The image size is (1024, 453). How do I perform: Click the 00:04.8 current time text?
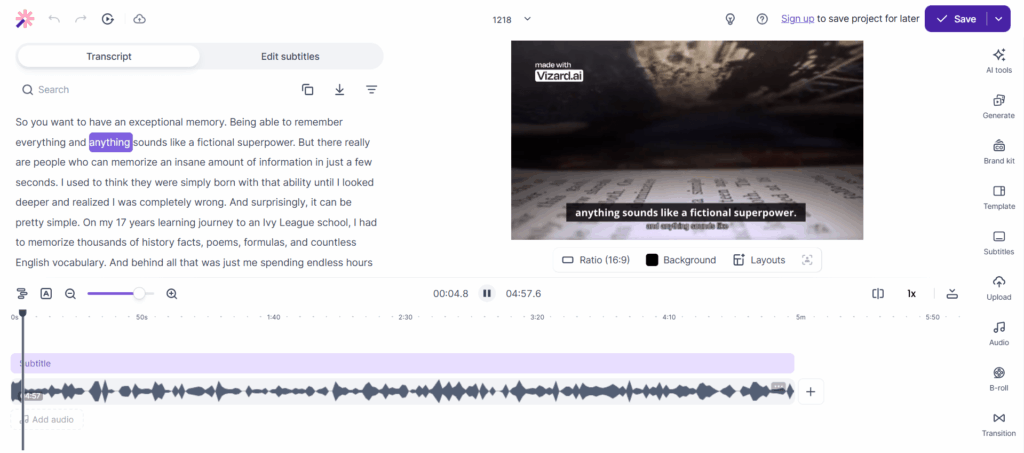pos(451,294)
